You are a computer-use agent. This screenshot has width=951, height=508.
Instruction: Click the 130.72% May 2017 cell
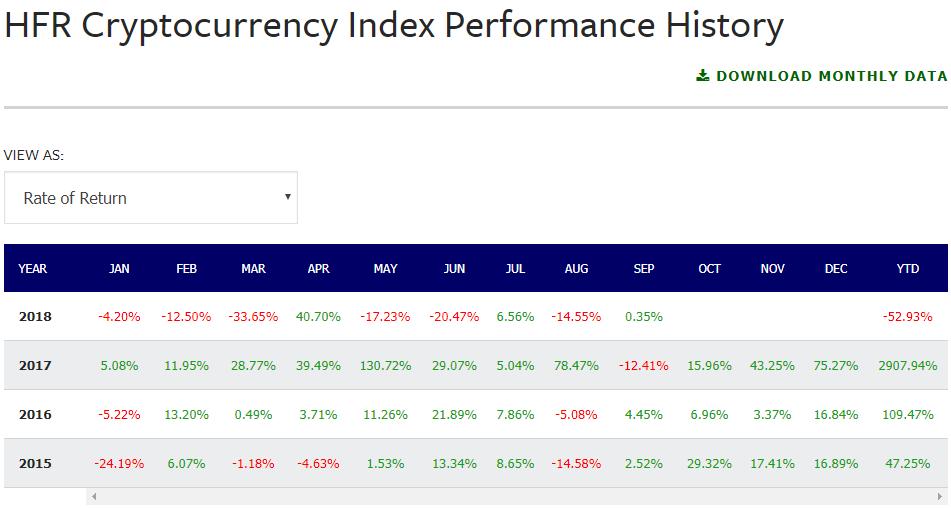(x=385, y=366)
